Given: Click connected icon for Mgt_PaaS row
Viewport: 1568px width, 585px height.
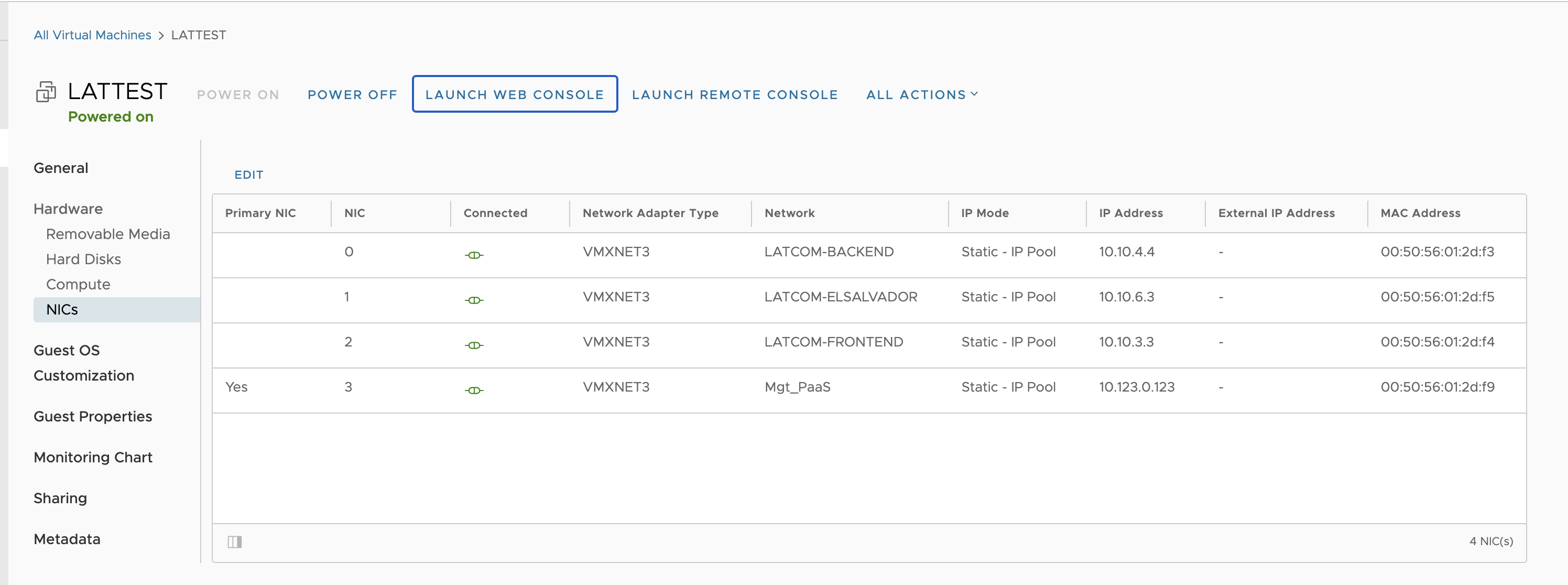Looking at the screenshot, I should click(x=474, y=390).
